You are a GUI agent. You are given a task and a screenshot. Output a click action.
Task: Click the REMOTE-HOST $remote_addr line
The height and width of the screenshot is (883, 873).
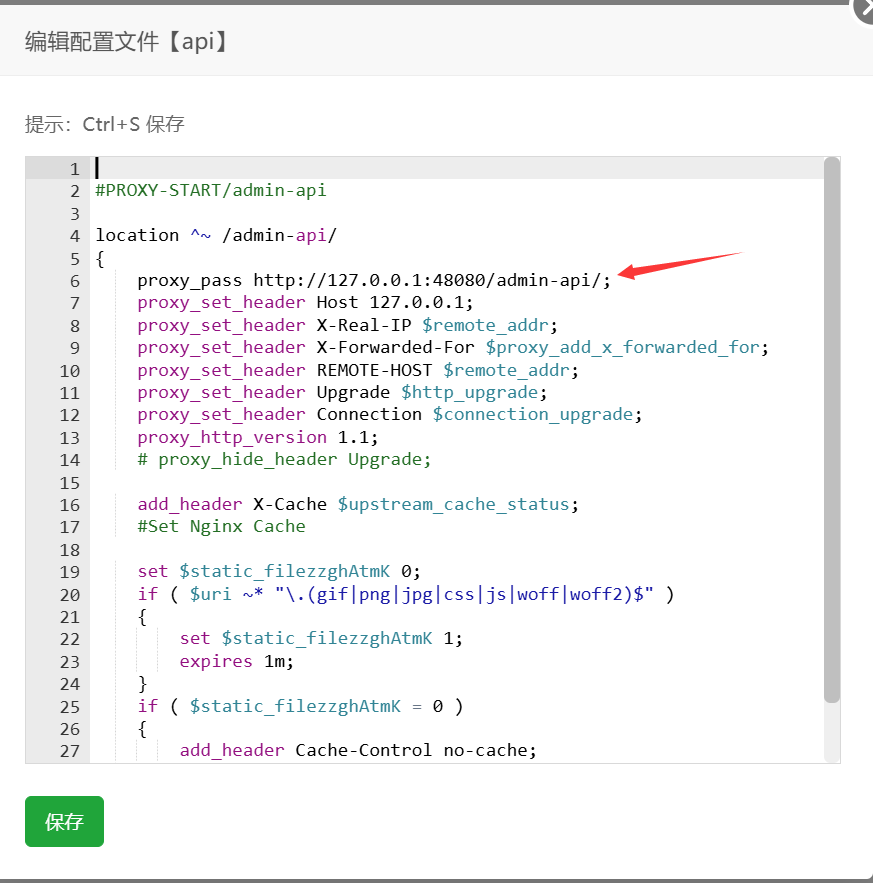coord(358,371)
